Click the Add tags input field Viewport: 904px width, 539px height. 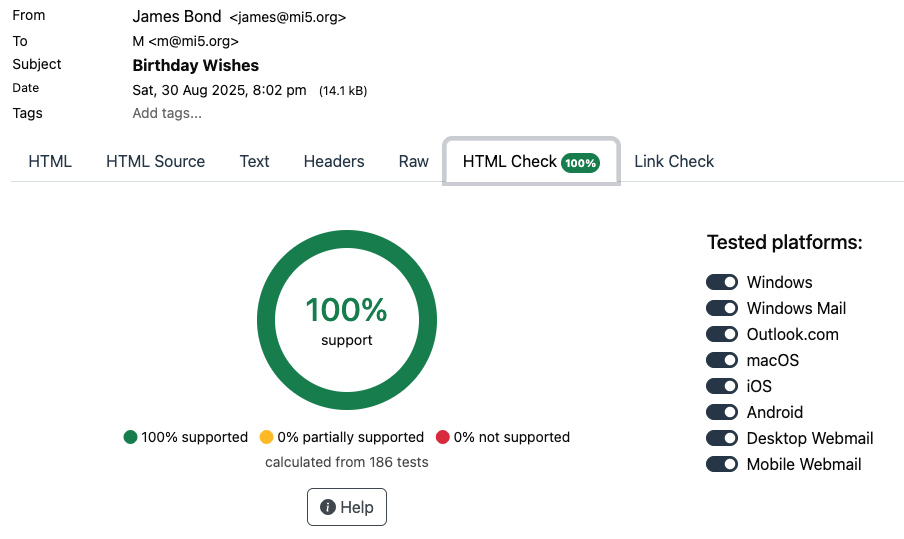tap(167, 113)
